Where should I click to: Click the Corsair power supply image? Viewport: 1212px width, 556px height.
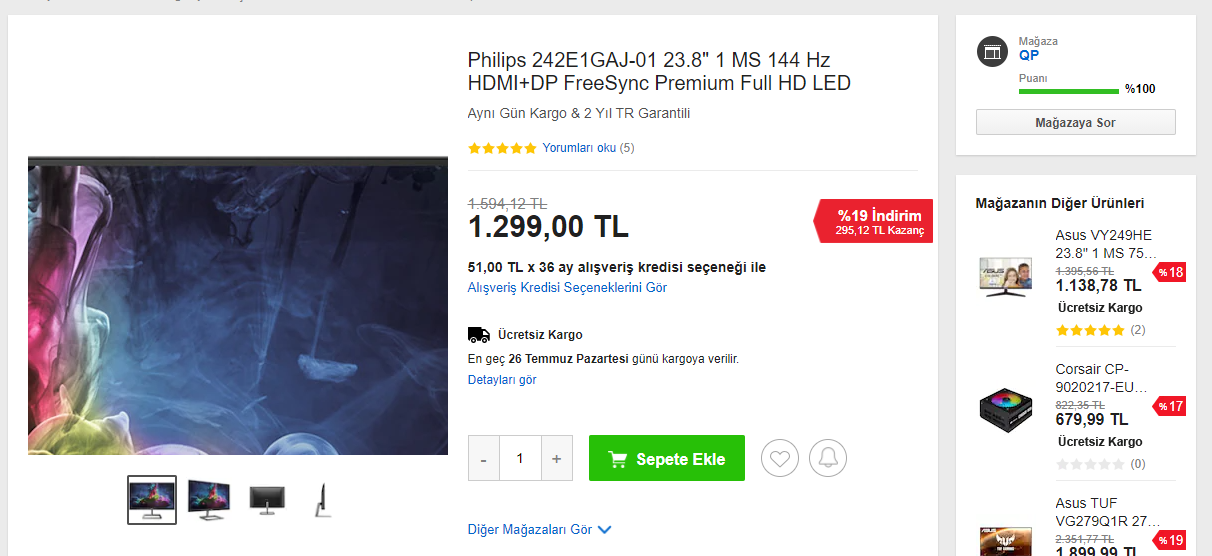coord(1005,408)
